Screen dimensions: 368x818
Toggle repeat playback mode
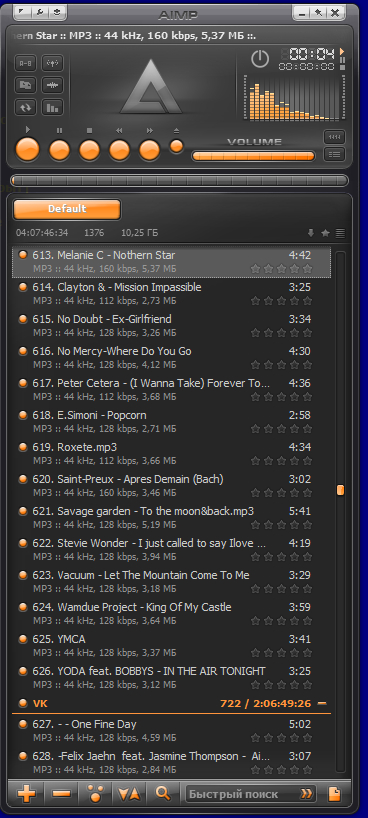click(x=25, y=107)
